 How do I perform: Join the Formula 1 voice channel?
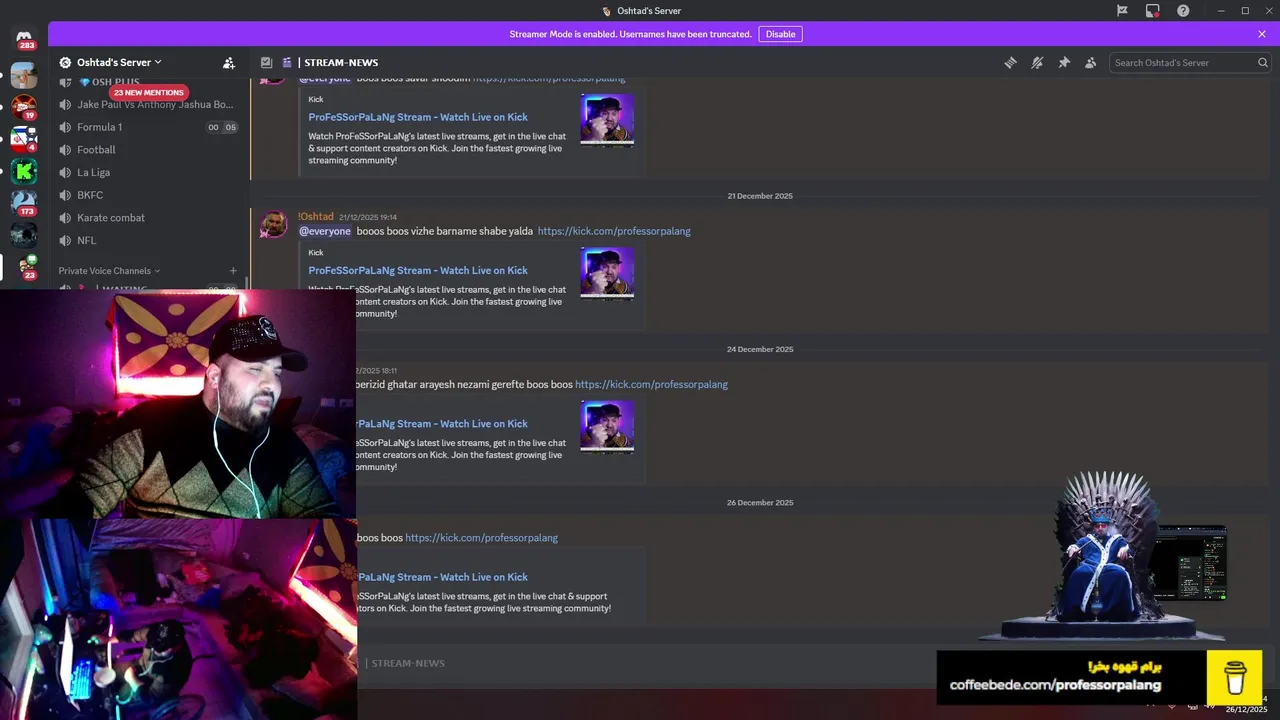(x=148, y=127)
